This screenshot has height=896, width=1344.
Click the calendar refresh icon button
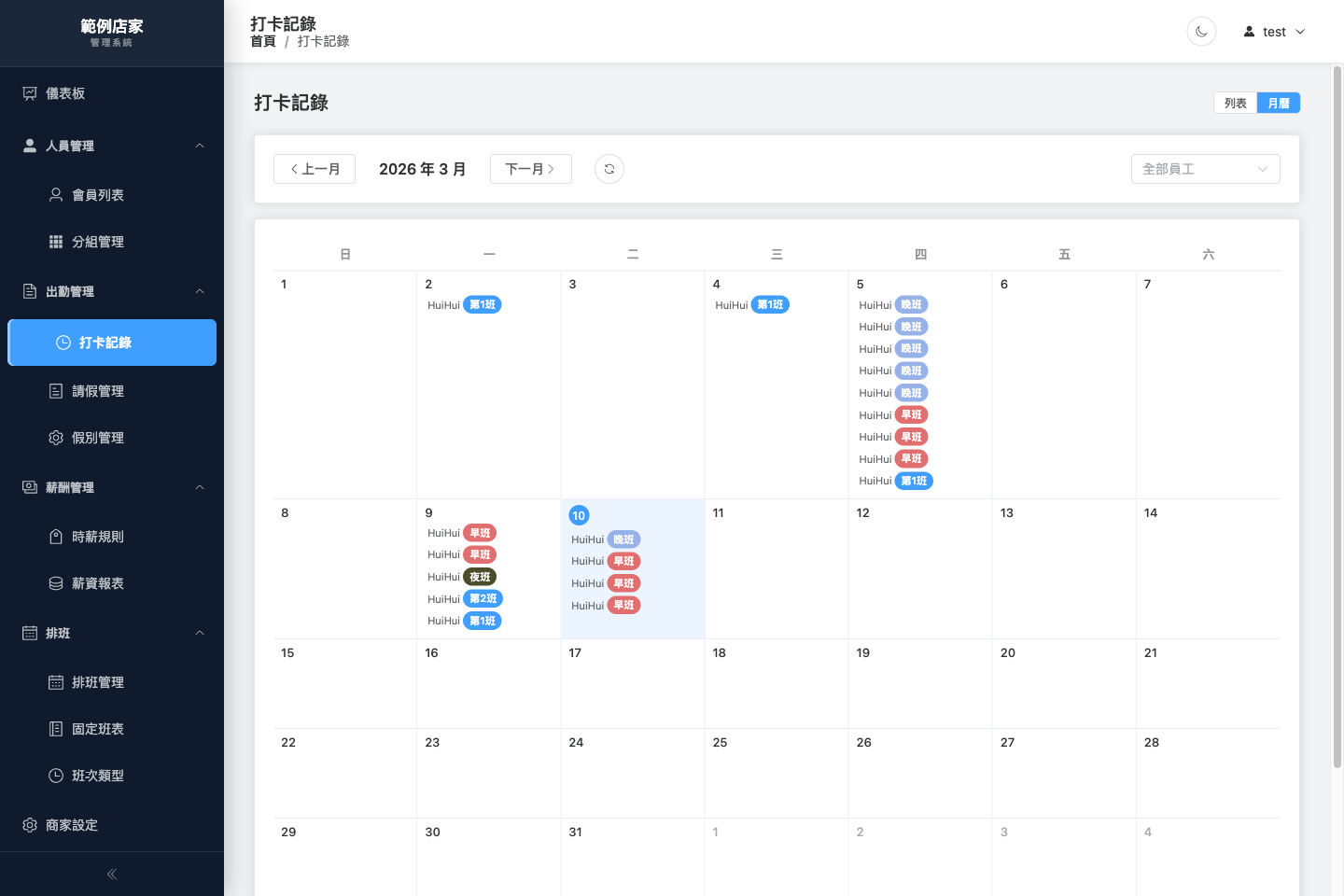coord(609,169)
